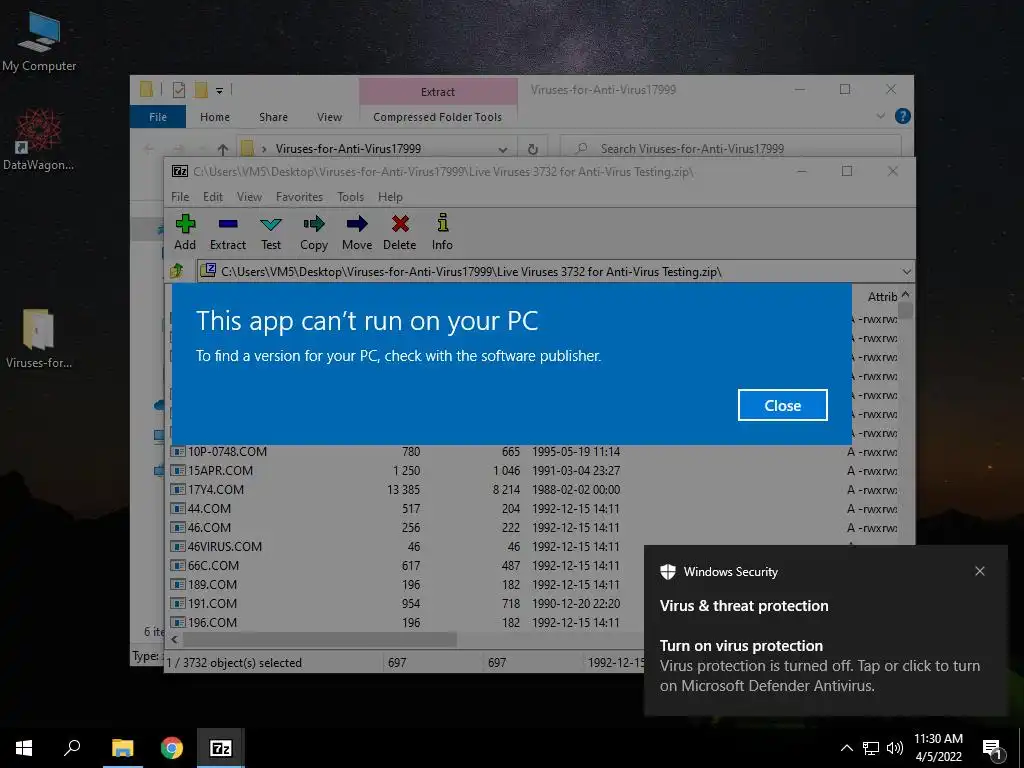Open 7-Zip Edit menu
The image size is (1024, 768).
tap(213, 197)
